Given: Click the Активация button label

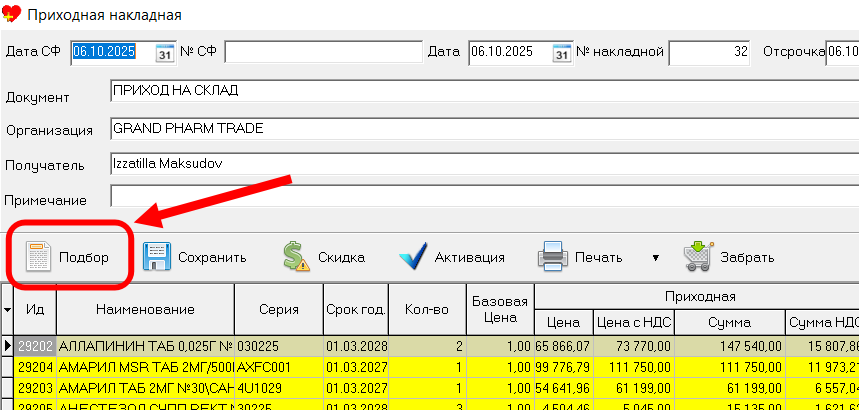Looking at the screenshot, I should 469,258.
